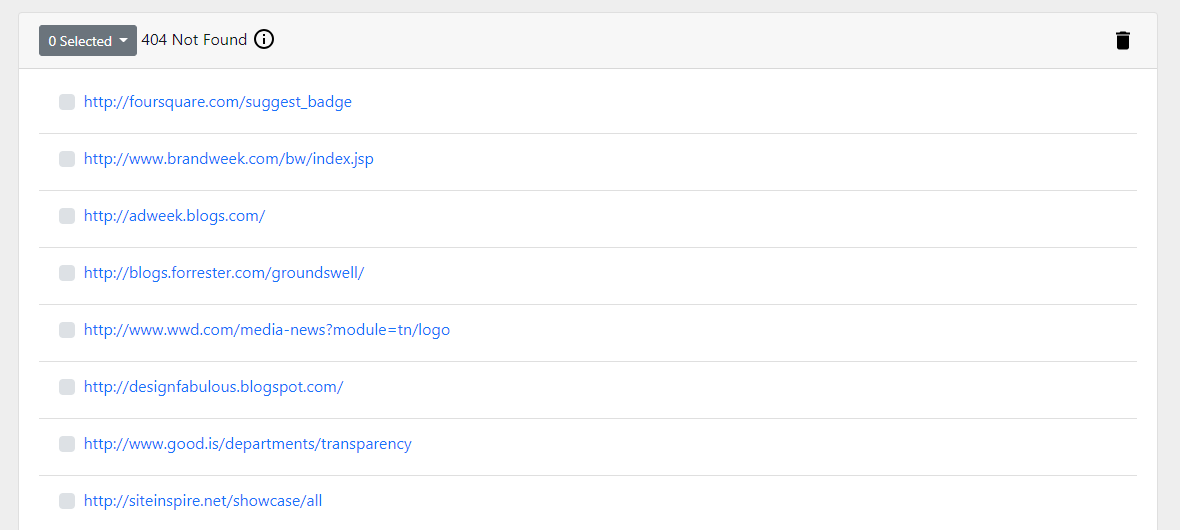
Task: Check the siteinspire.net/showcase/all checkbox
Action: (x=67, y=501)
